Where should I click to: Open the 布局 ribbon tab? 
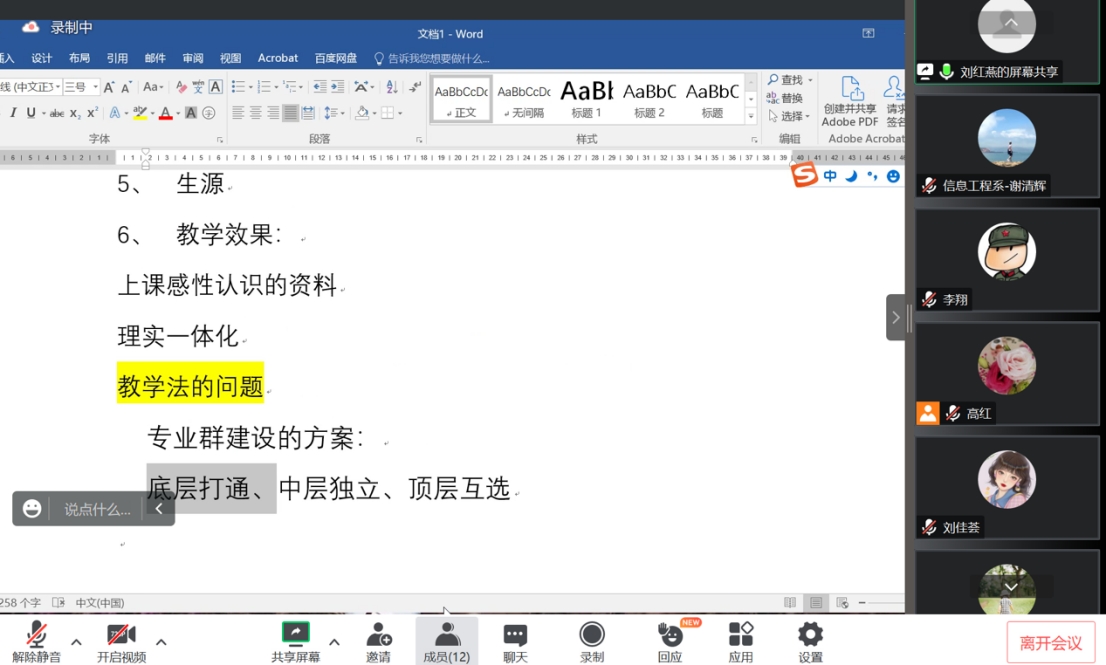79,58
